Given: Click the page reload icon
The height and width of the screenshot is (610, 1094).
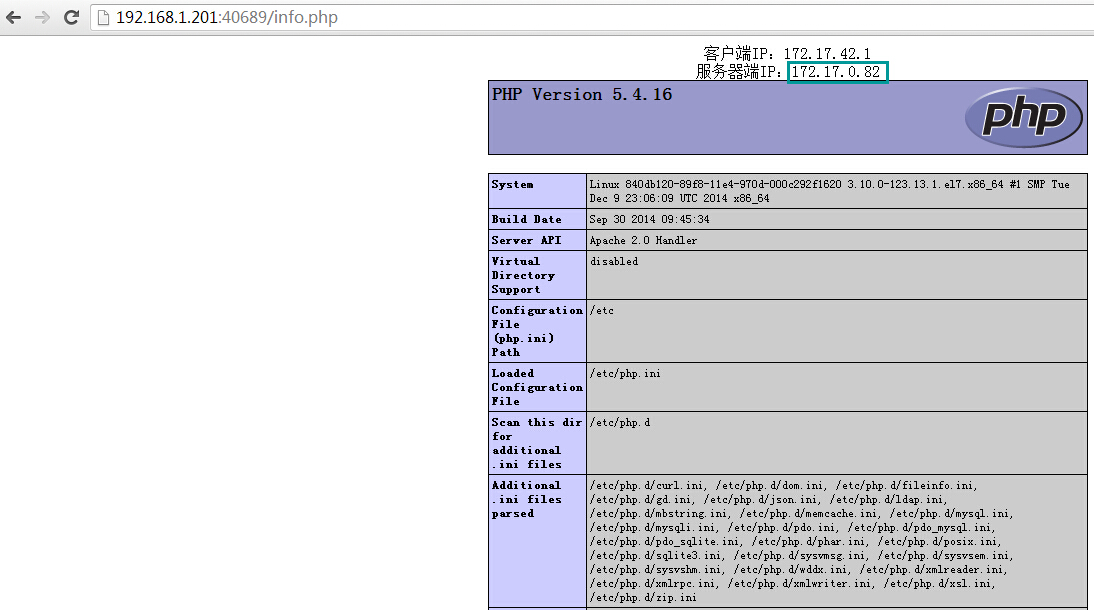Looking at the screenshot, I should 69,17.
